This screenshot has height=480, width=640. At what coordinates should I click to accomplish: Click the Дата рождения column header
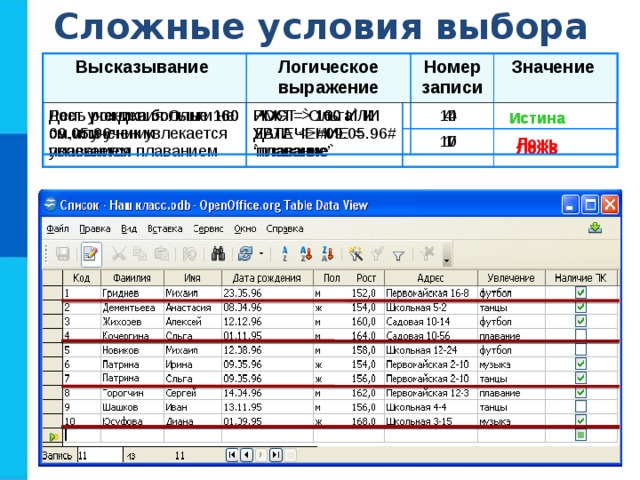tap(267, 278)
